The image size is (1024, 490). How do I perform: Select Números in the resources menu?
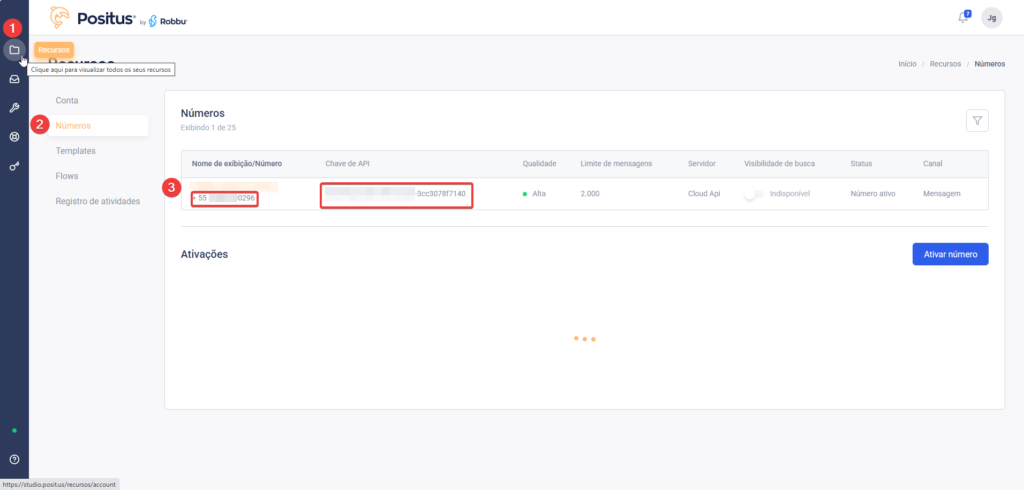pos(73,126)
